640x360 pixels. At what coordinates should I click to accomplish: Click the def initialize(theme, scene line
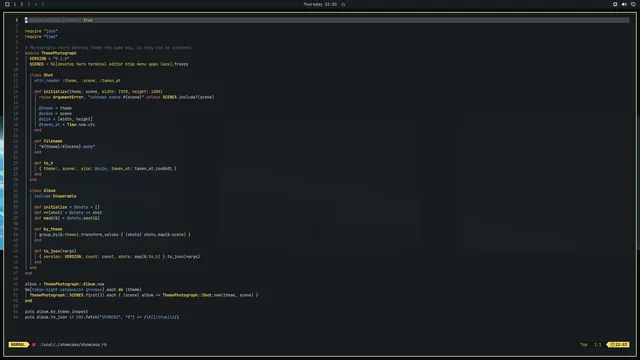click(98, 91)
